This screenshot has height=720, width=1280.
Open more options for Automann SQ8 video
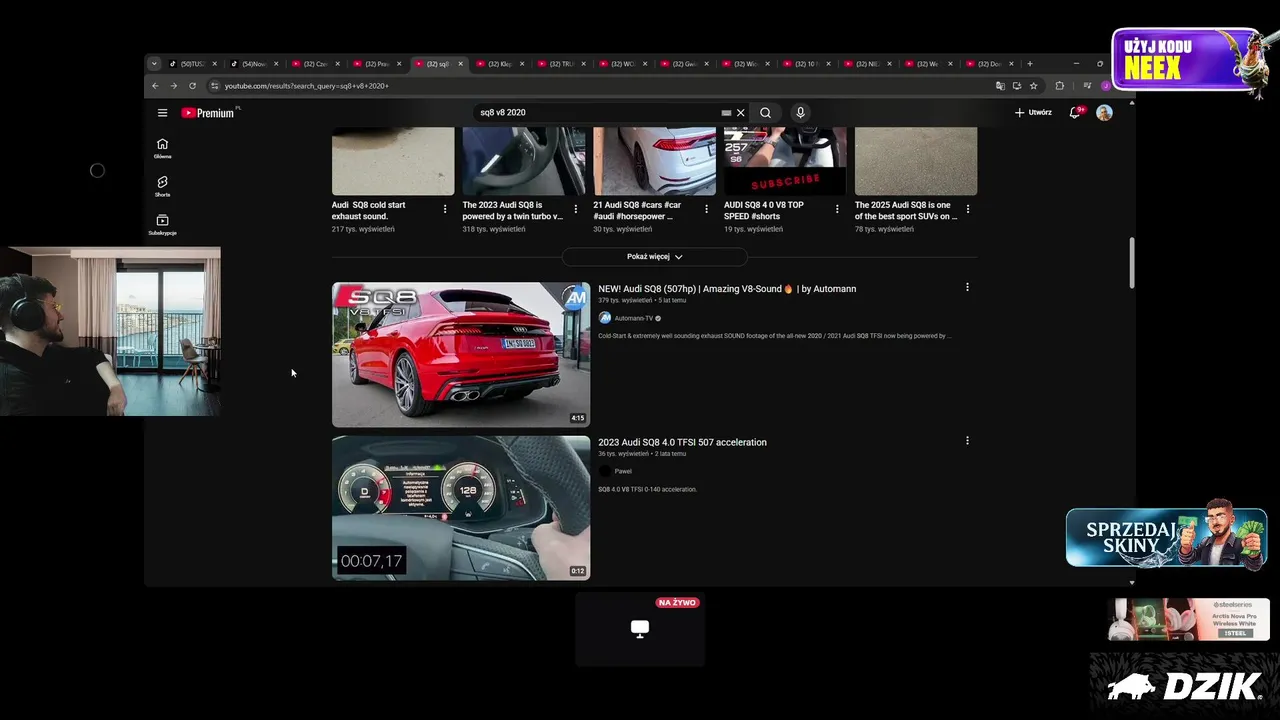coord(967,287)
